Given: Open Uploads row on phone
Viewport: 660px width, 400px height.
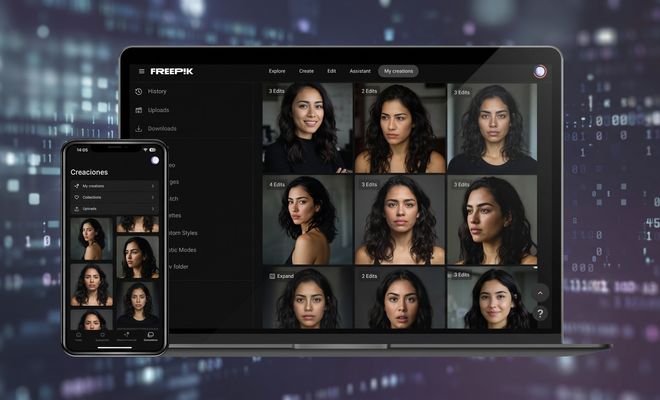Looking at the screenshot, I should 114,208.
